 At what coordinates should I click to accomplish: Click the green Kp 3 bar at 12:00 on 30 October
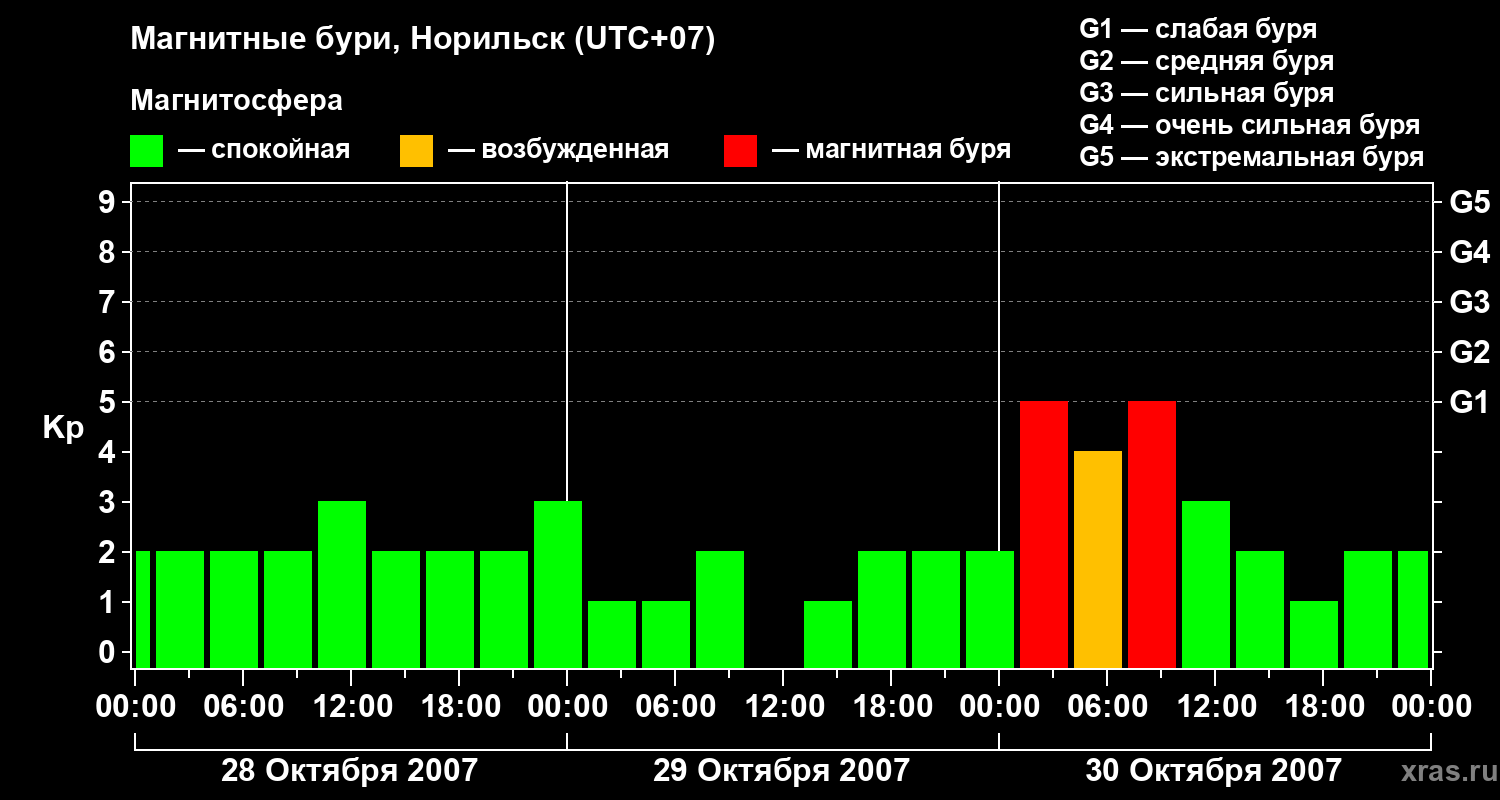coord(1206,584)
